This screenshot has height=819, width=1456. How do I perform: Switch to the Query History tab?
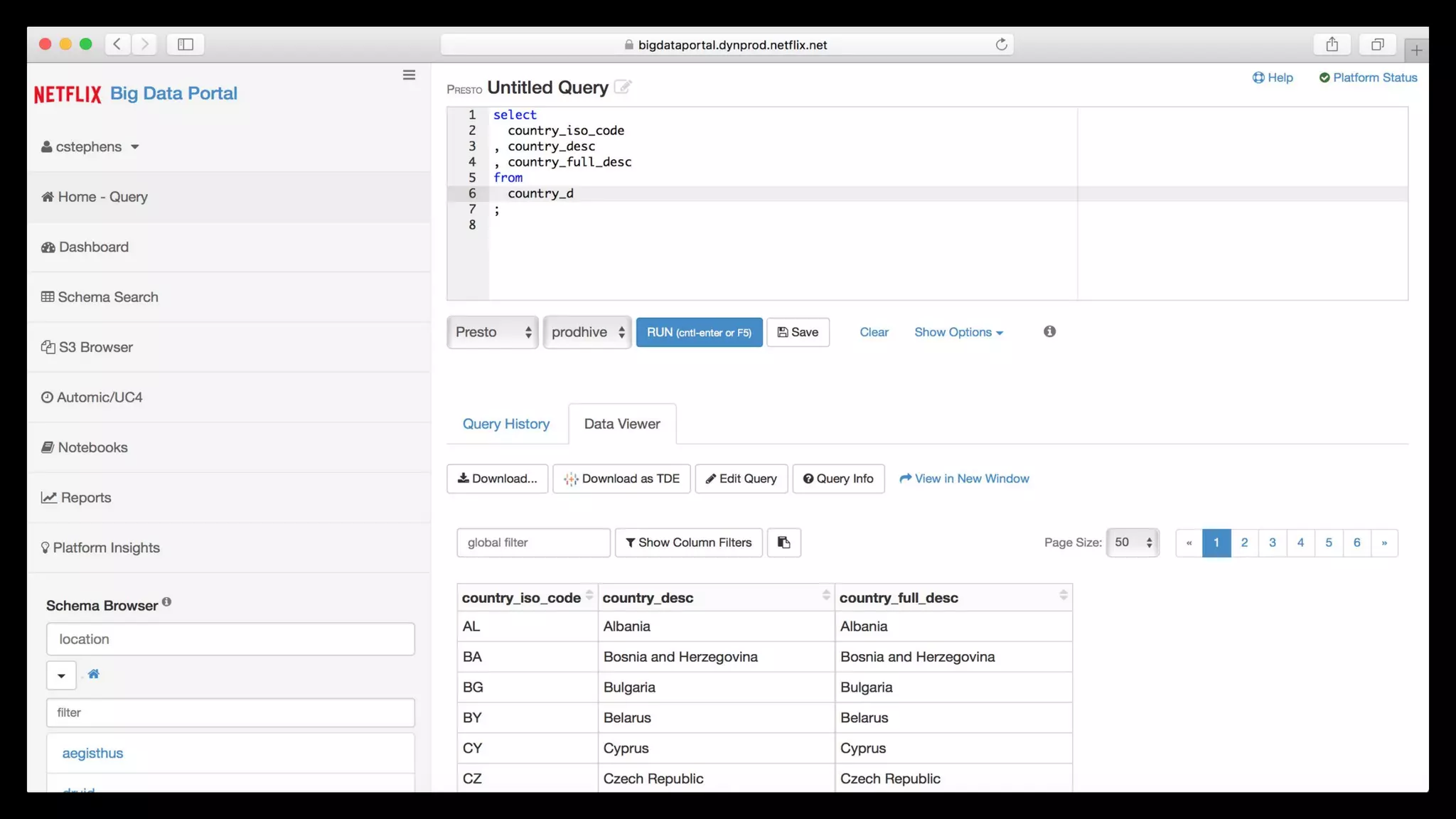(506, 424)
